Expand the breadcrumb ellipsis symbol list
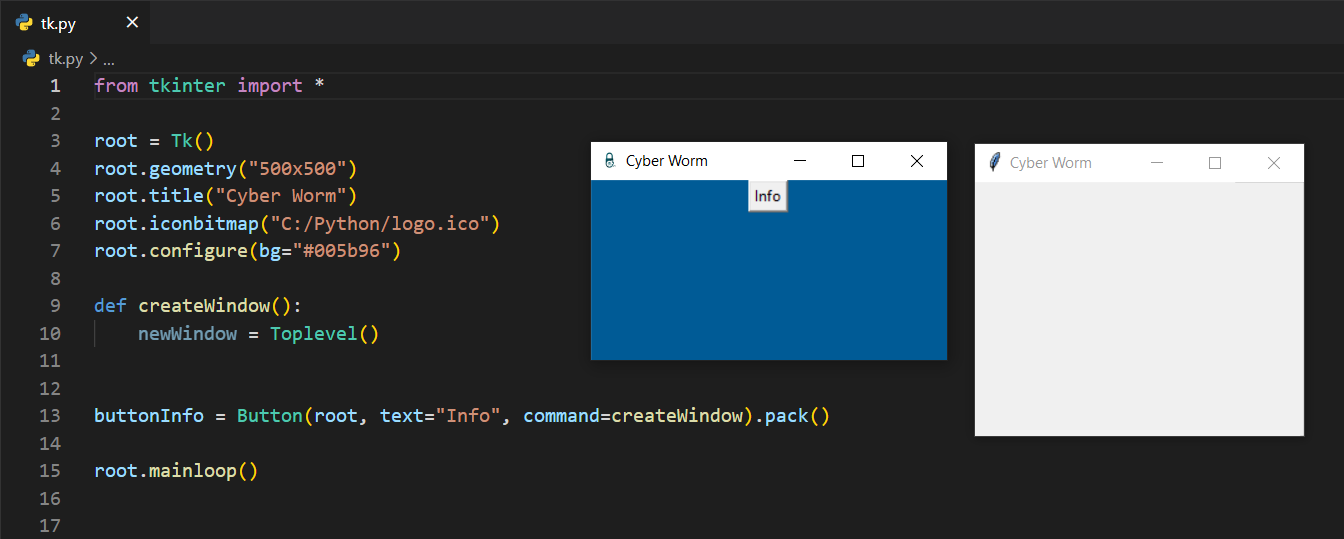 coord(109,59)
